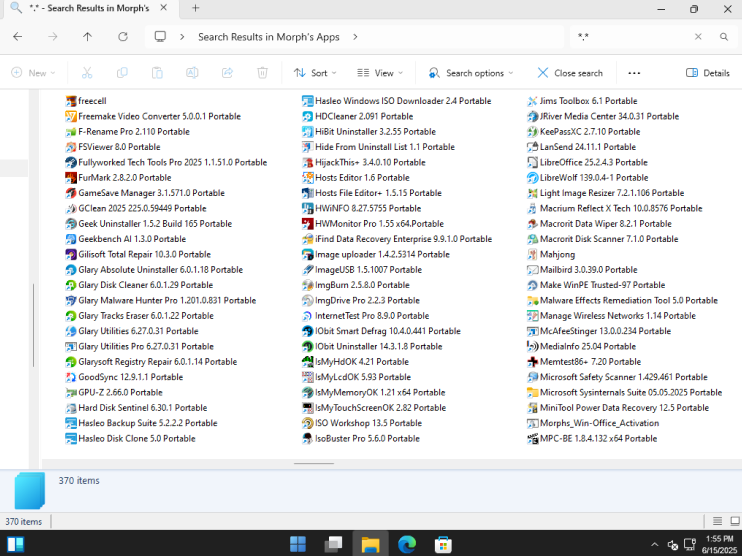This screenshot has height=556, width=742.
Task: Click the Gilisoft Total Repair icon
Action: (x=71, y=255)
